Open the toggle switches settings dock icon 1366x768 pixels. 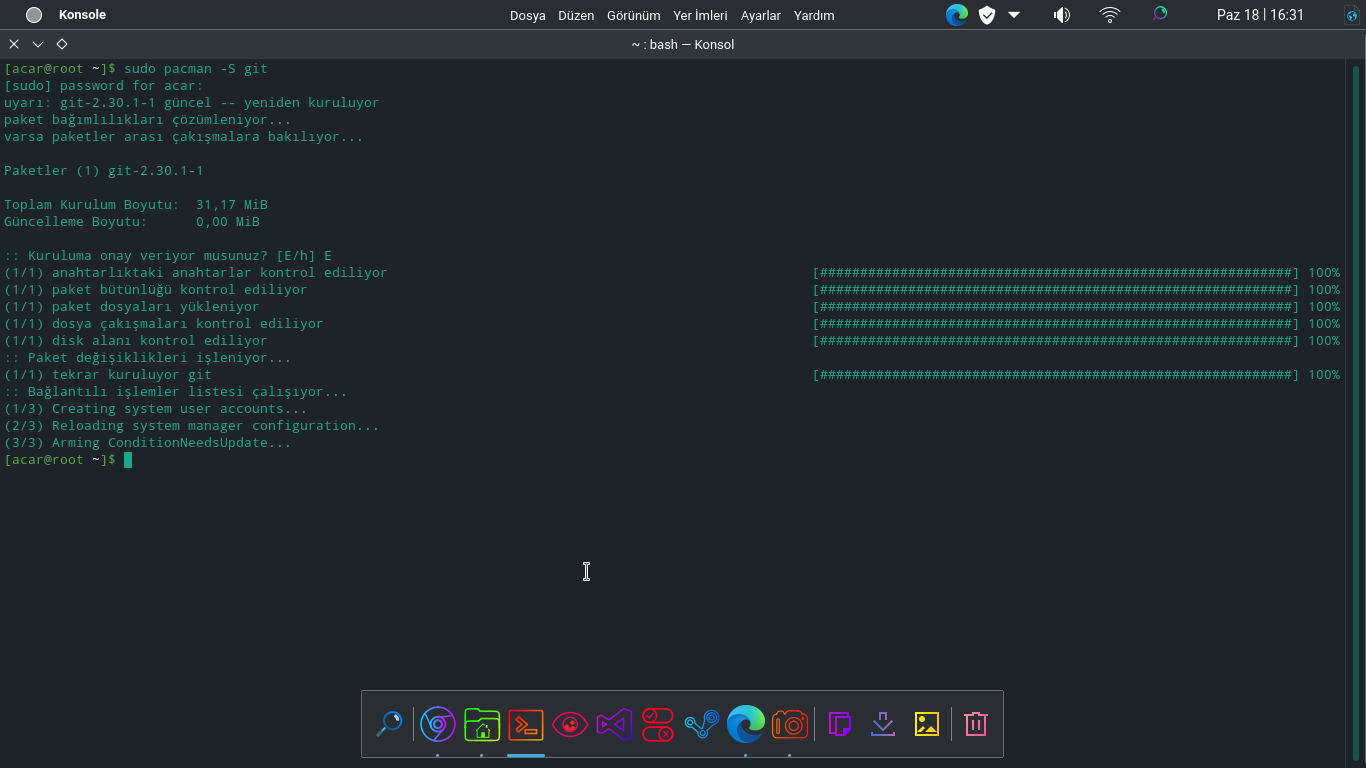(658, 724)
